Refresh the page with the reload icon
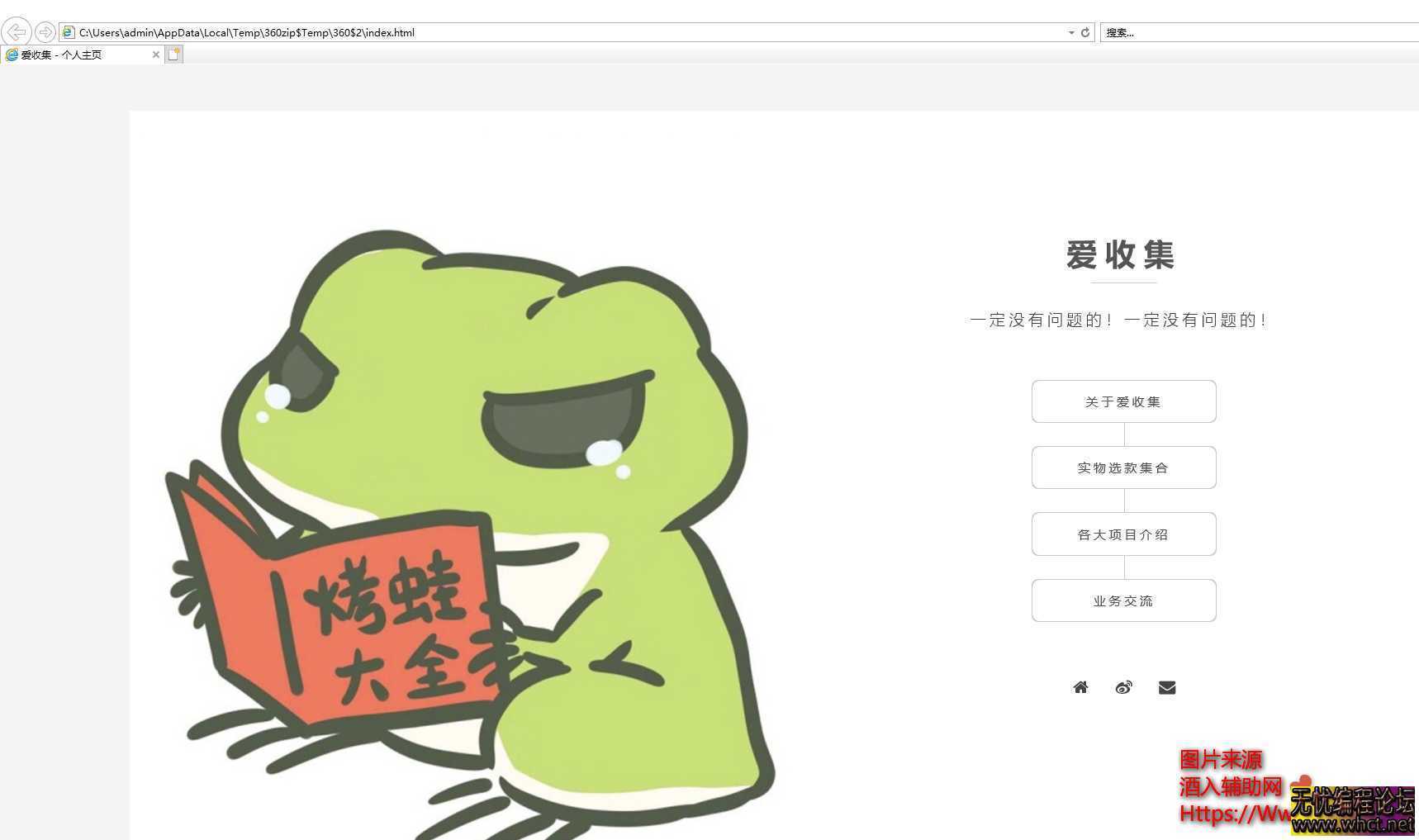 pos(1085,32)
